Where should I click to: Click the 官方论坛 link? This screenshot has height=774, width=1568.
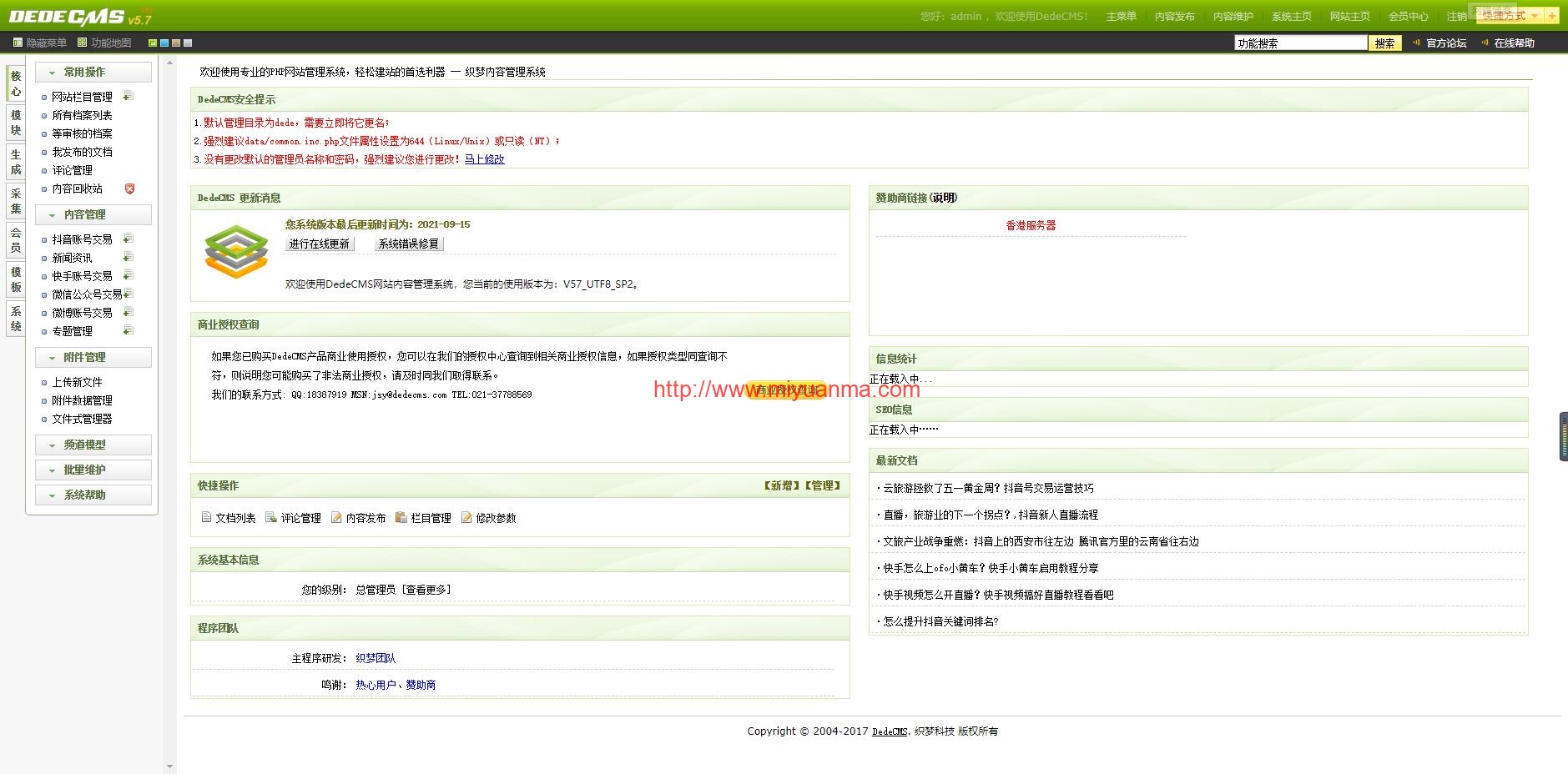pyautogui.click(x=1446, y=43)
